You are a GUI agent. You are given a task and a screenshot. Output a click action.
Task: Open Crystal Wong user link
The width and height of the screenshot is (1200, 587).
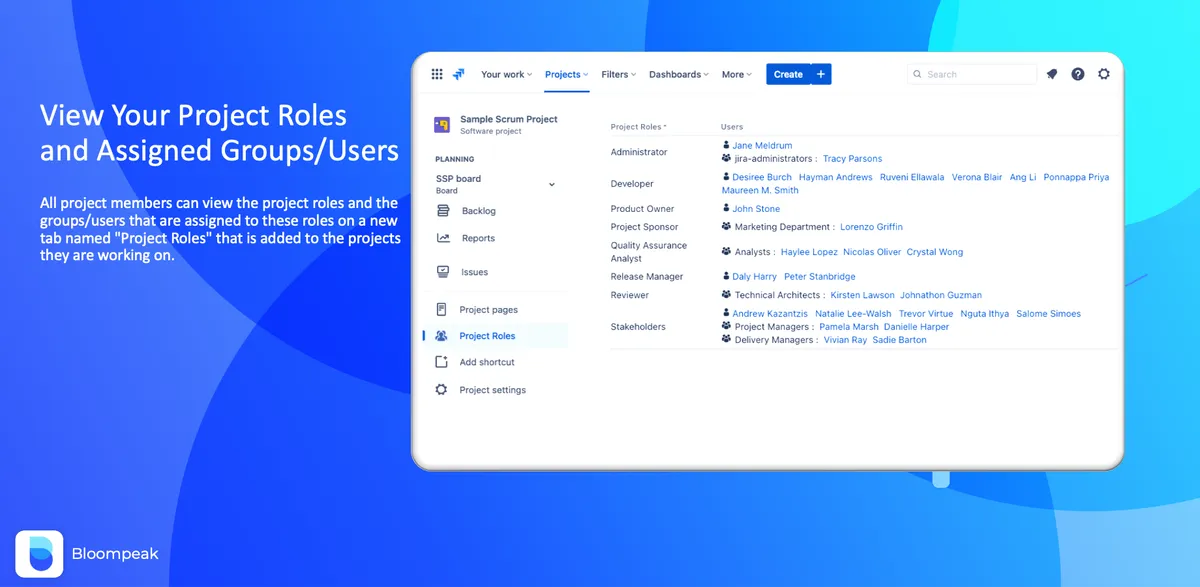[x=935, y=252]
